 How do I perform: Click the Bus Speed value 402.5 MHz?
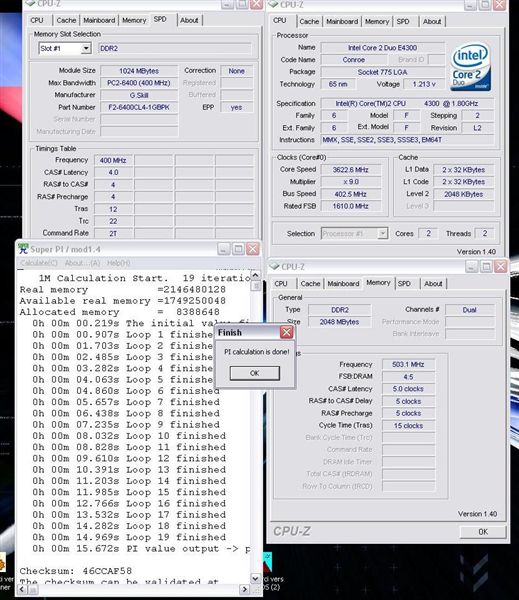point(351,194)
